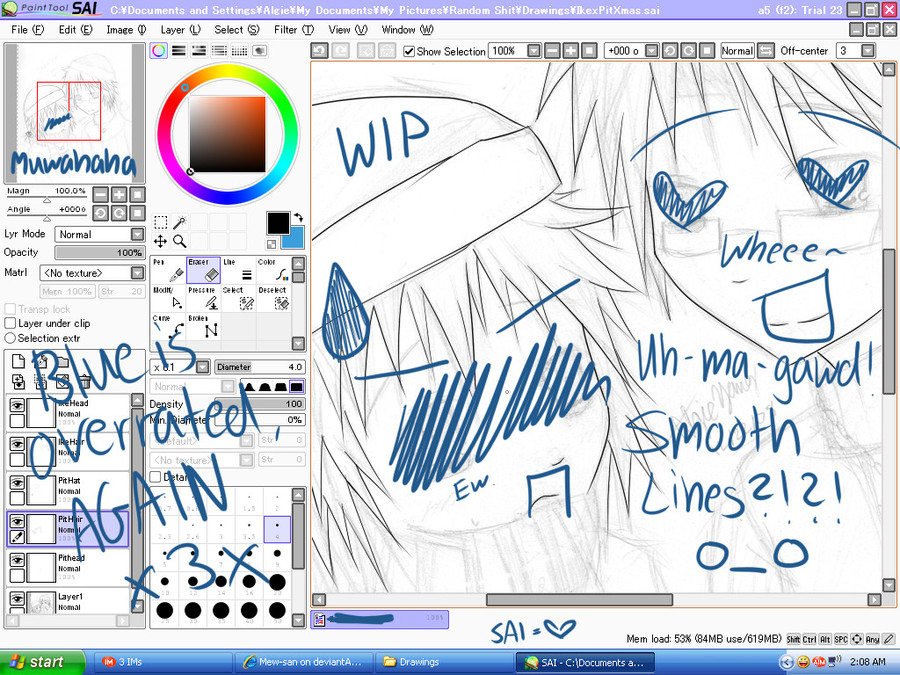Hide the PitHat layer

pos(17,483)
